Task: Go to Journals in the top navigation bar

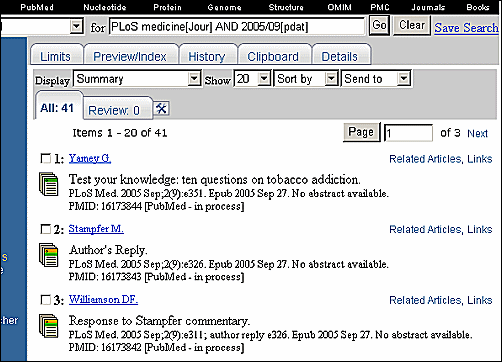Action: 428,7
